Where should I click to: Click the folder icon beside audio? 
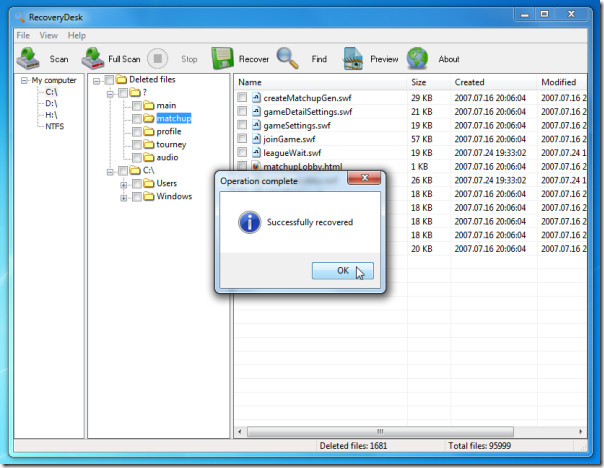pos(149,157)
